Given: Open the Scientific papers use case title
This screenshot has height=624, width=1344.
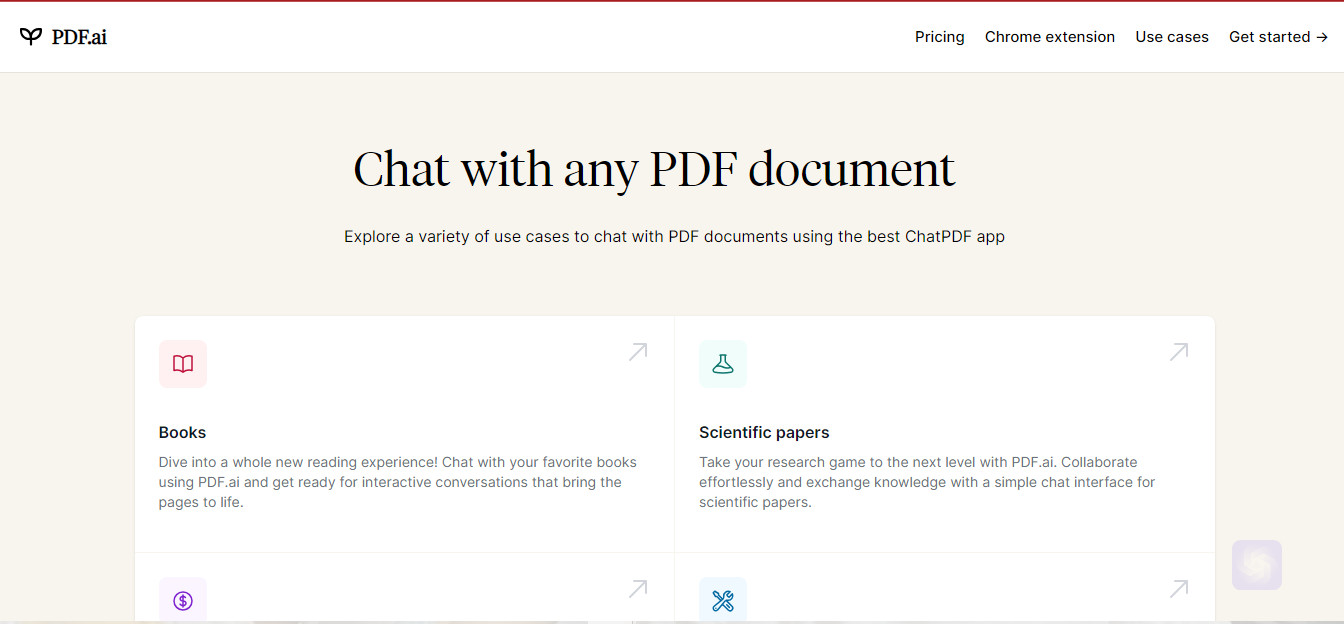Looking at the screenshot, I should 764,433.
